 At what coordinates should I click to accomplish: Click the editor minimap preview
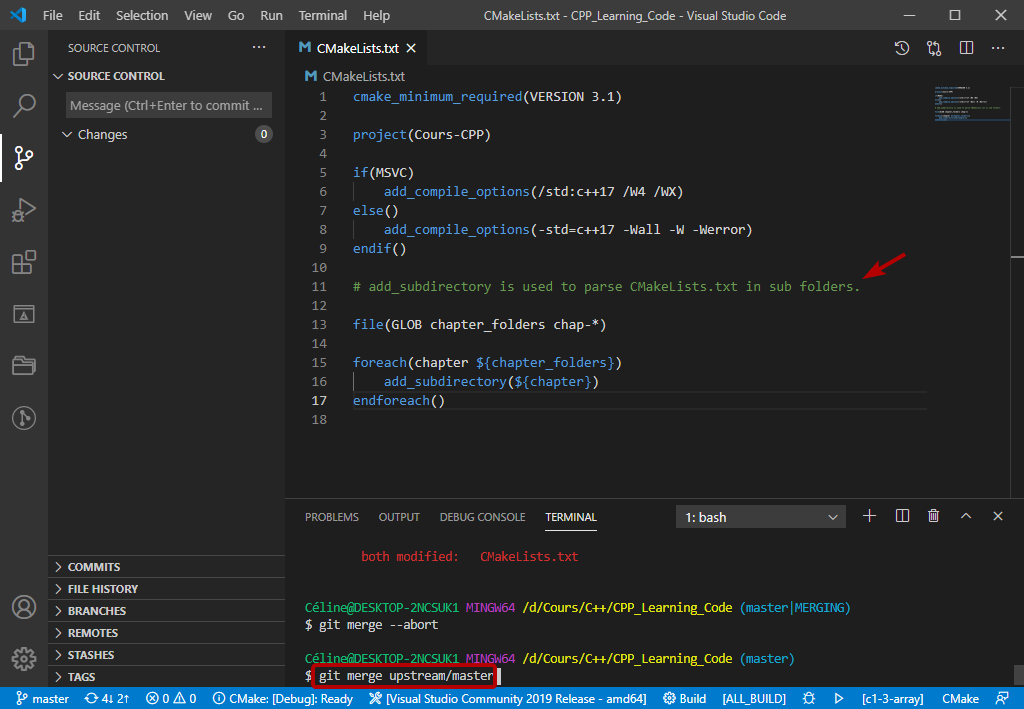(971, 104)
